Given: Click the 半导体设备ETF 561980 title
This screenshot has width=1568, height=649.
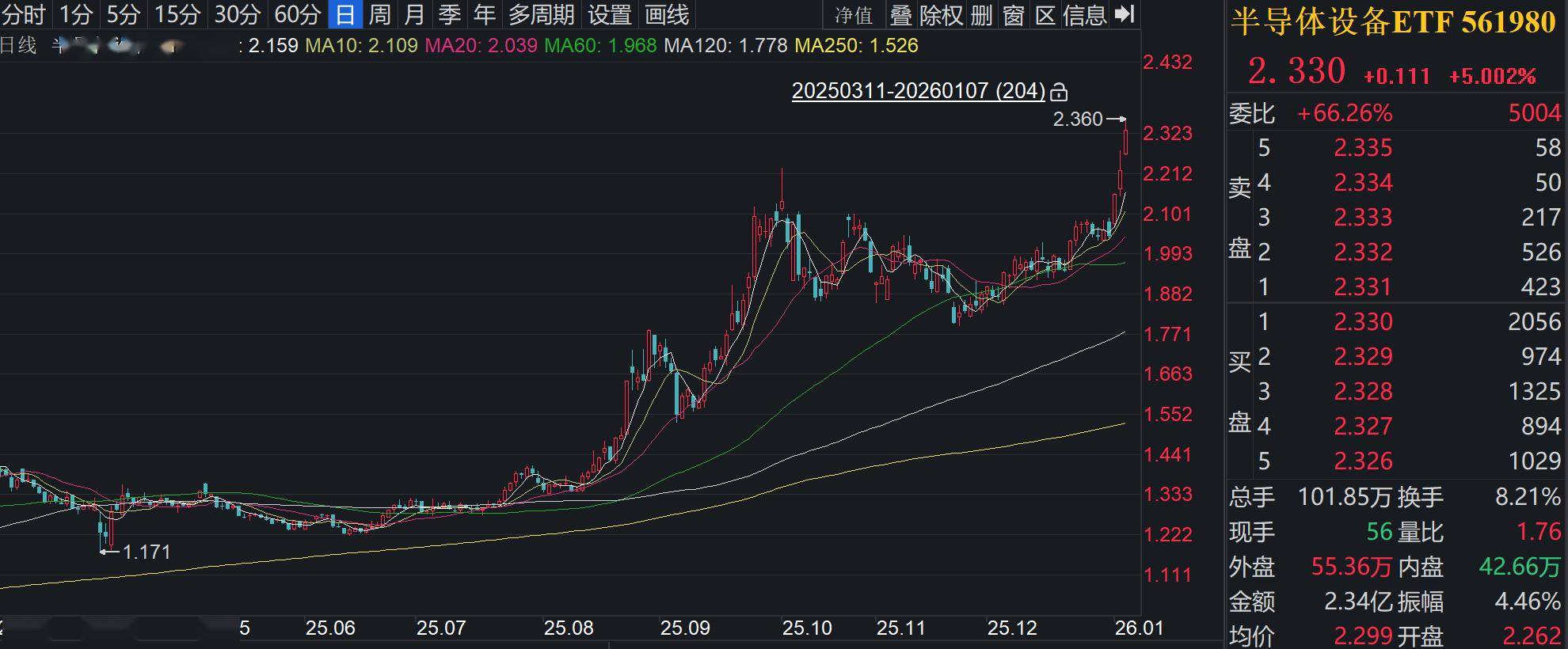Looking at the screenshot, I should pyautogui.click(x=1393, y=22).
